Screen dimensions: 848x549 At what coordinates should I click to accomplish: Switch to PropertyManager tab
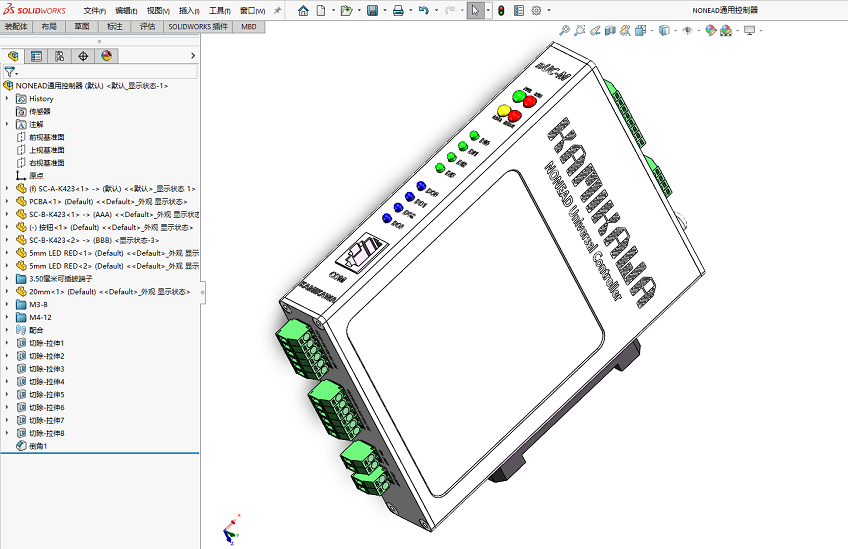36,56
